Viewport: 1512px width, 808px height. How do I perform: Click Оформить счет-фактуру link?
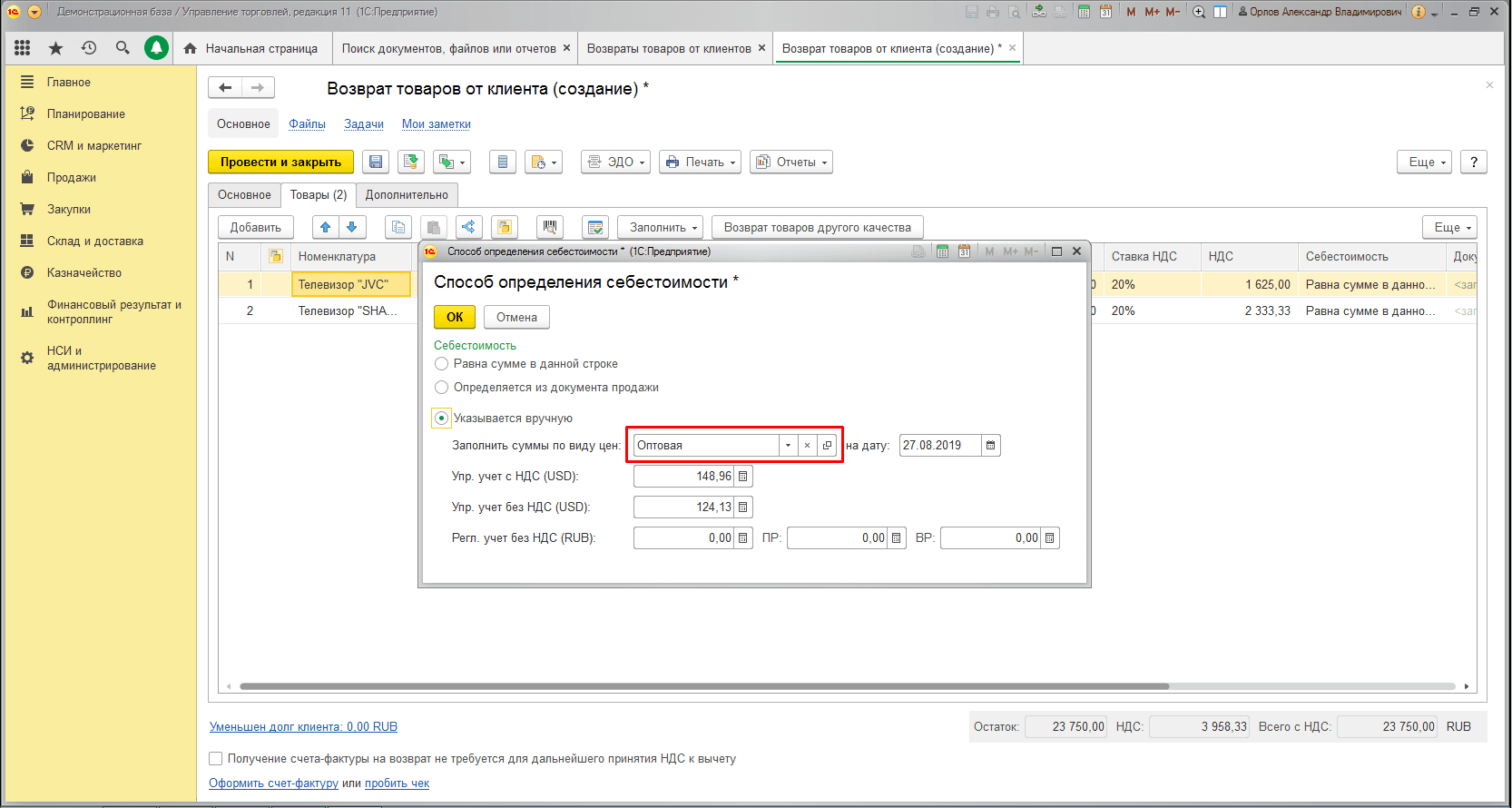pyautogui.click(x=273, y=783)
